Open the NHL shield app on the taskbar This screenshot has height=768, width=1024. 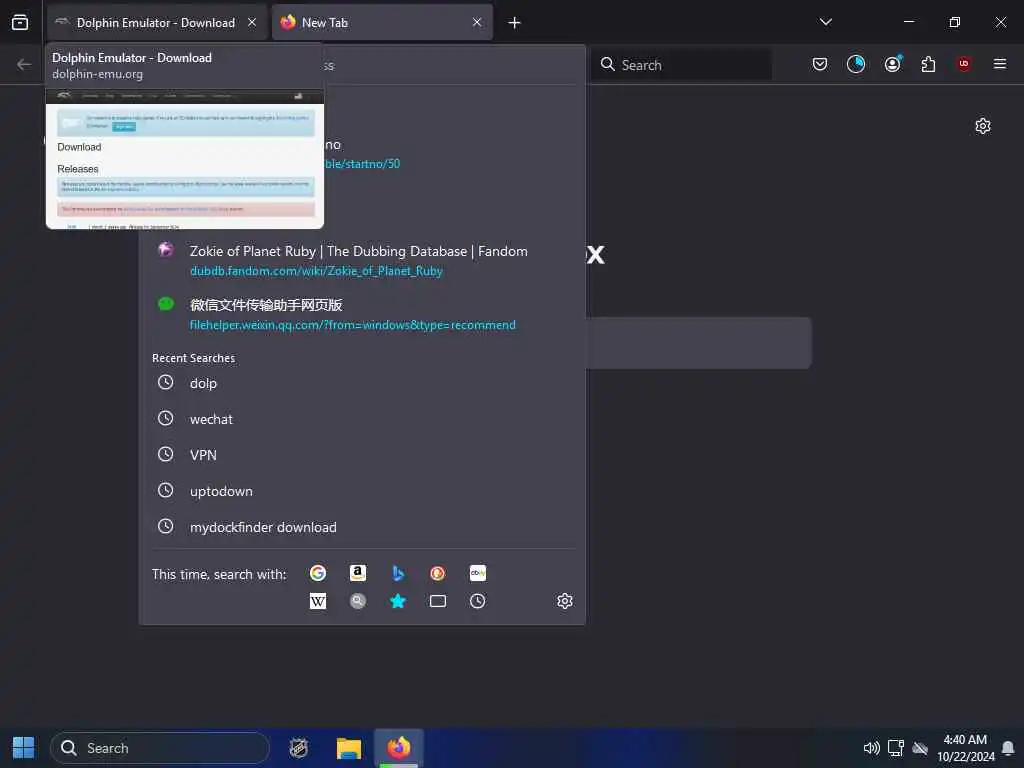click(x=298, y=748)
